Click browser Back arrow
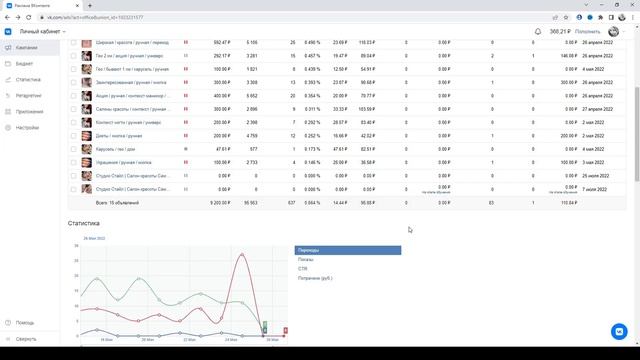The image size is (640, 360). [7, 18]
